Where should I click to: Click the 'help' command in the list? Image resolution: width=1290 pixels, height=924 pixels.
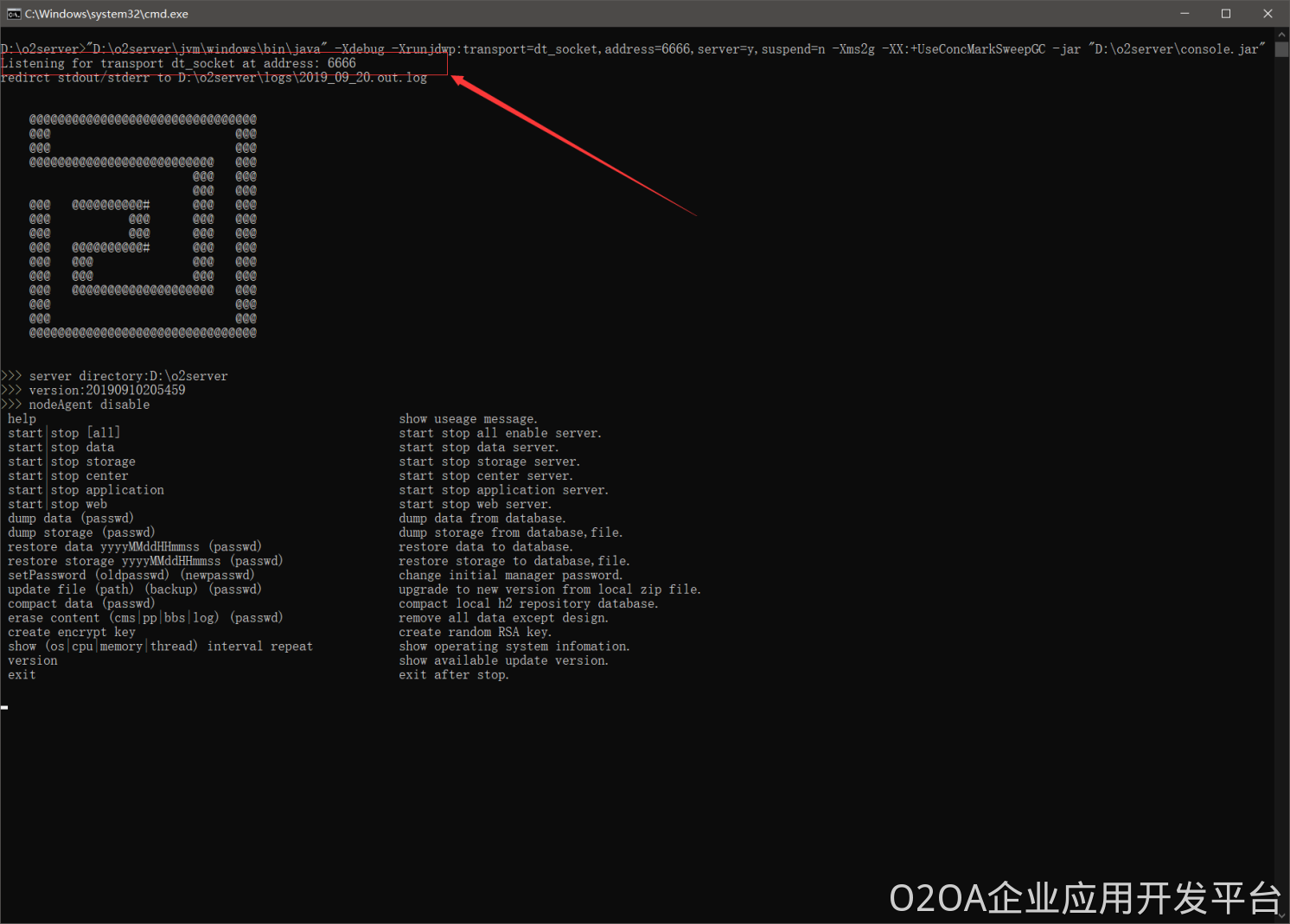pyautogui.click(x=22, y=419)
